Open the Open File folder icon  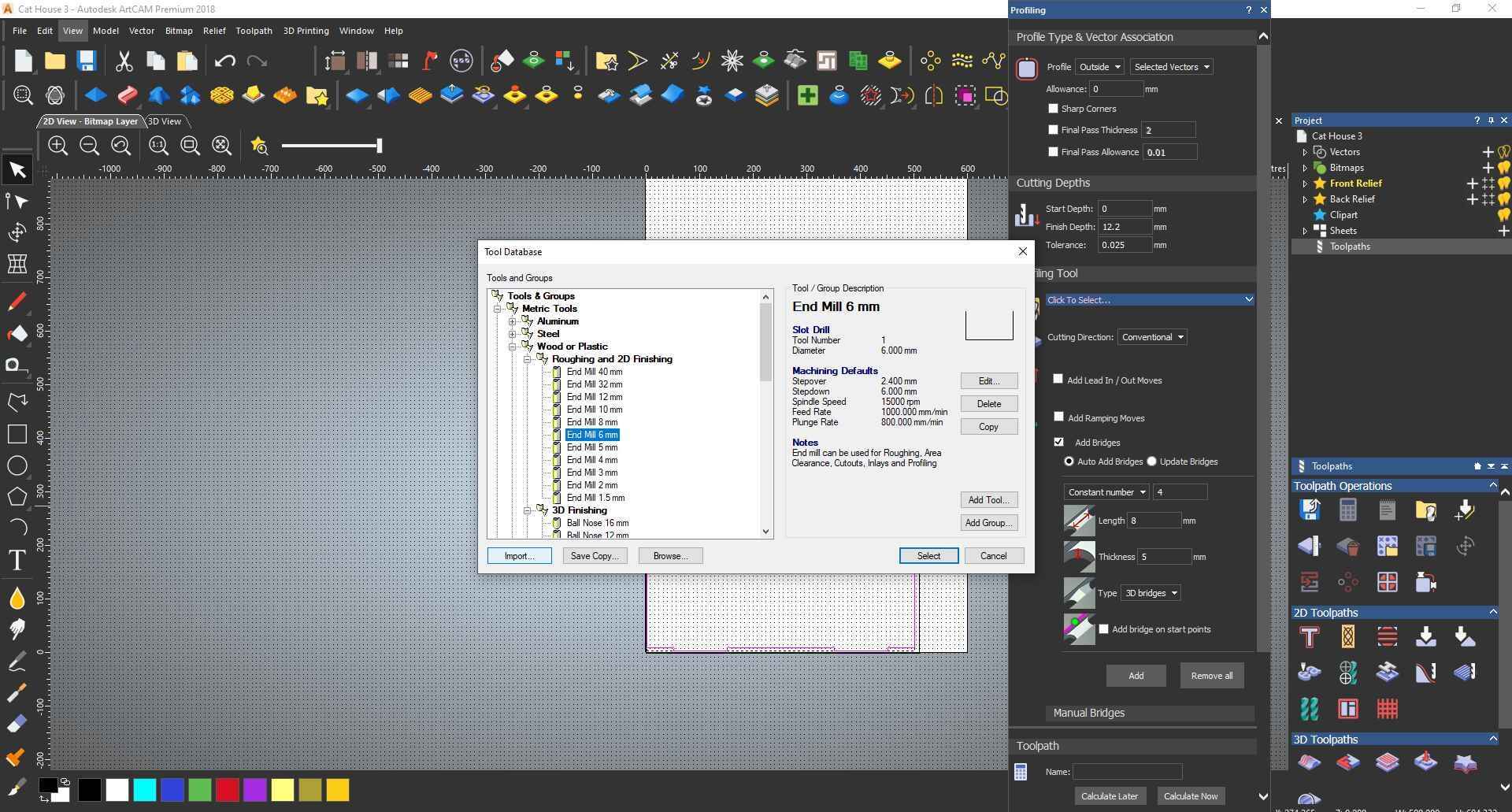pyautogui.click(x=54, y=61)
